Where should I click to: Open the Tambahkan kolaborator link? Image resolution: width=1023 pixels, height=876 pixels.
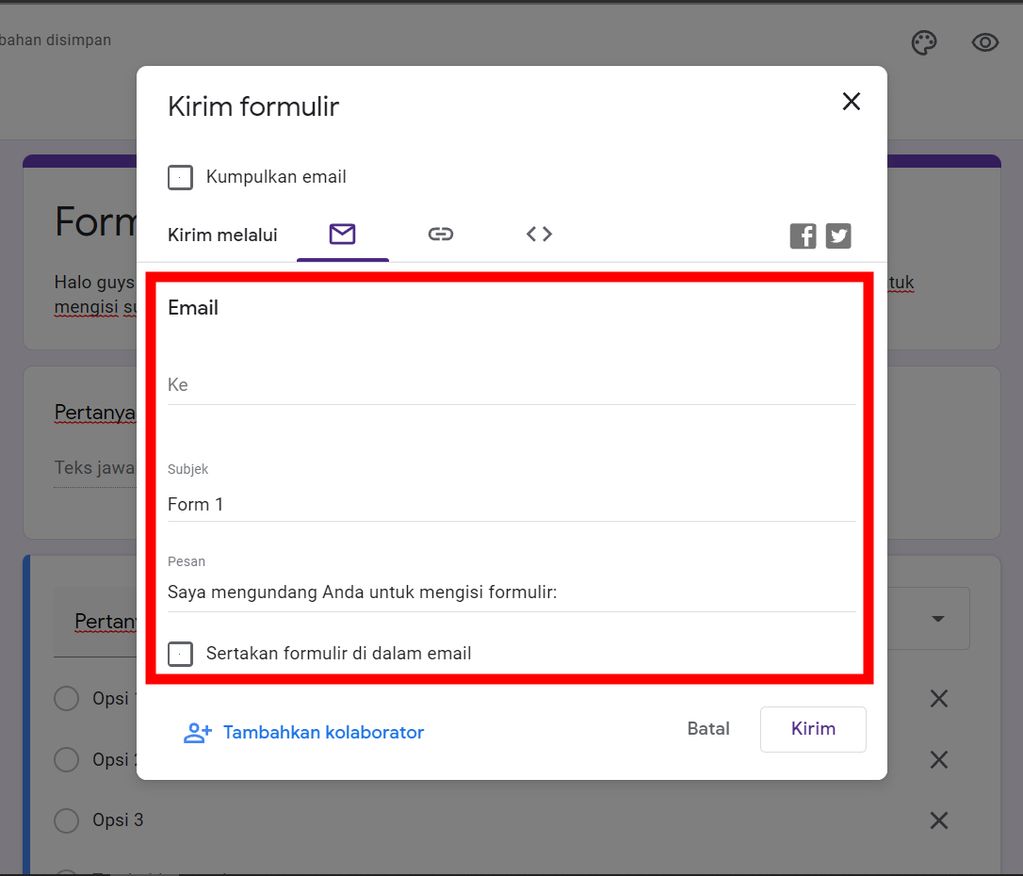coord(325,732)
